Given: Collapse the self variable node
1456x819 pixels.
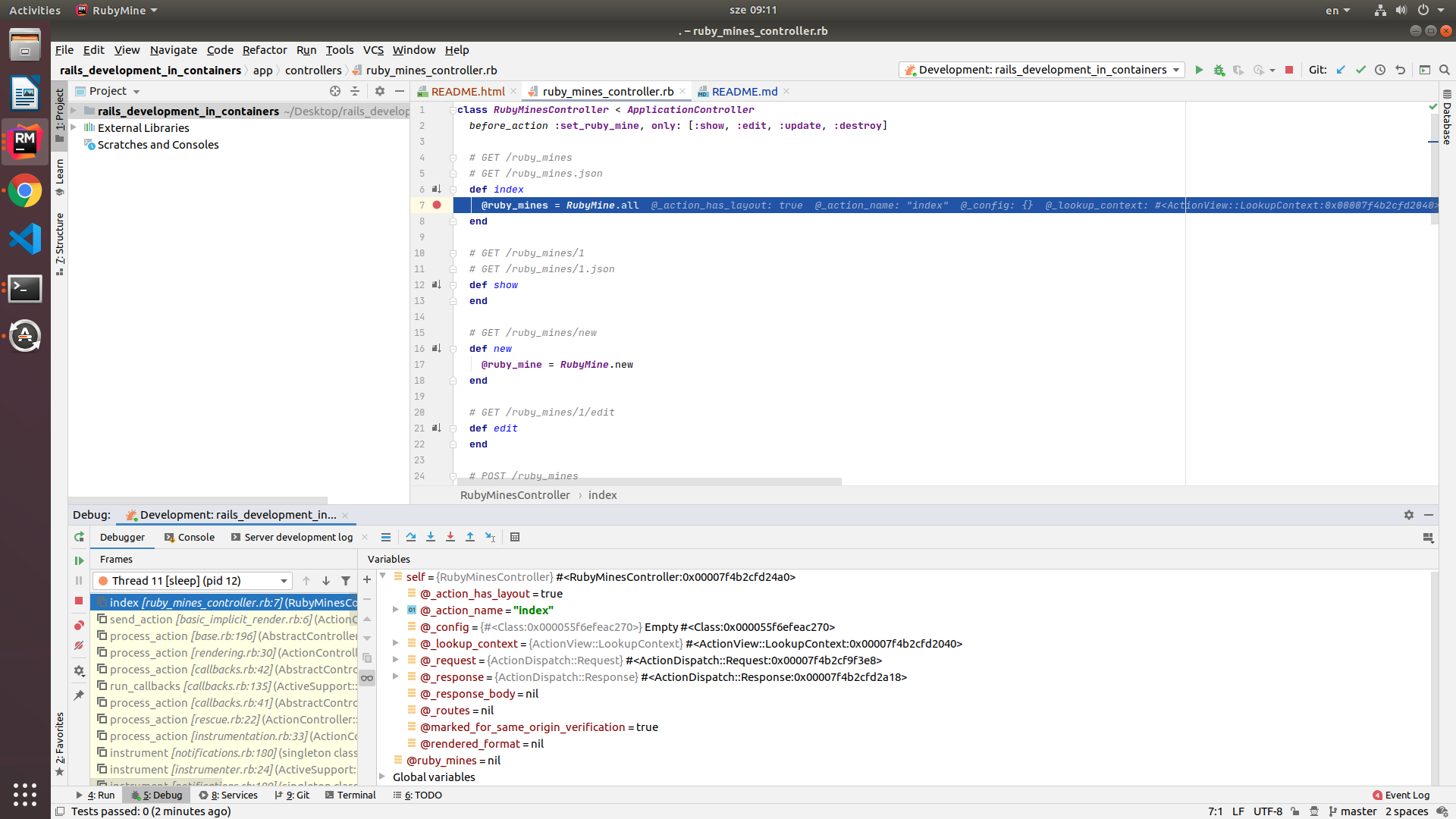Looking at the screenshot, I should click(x=383, y=576).
